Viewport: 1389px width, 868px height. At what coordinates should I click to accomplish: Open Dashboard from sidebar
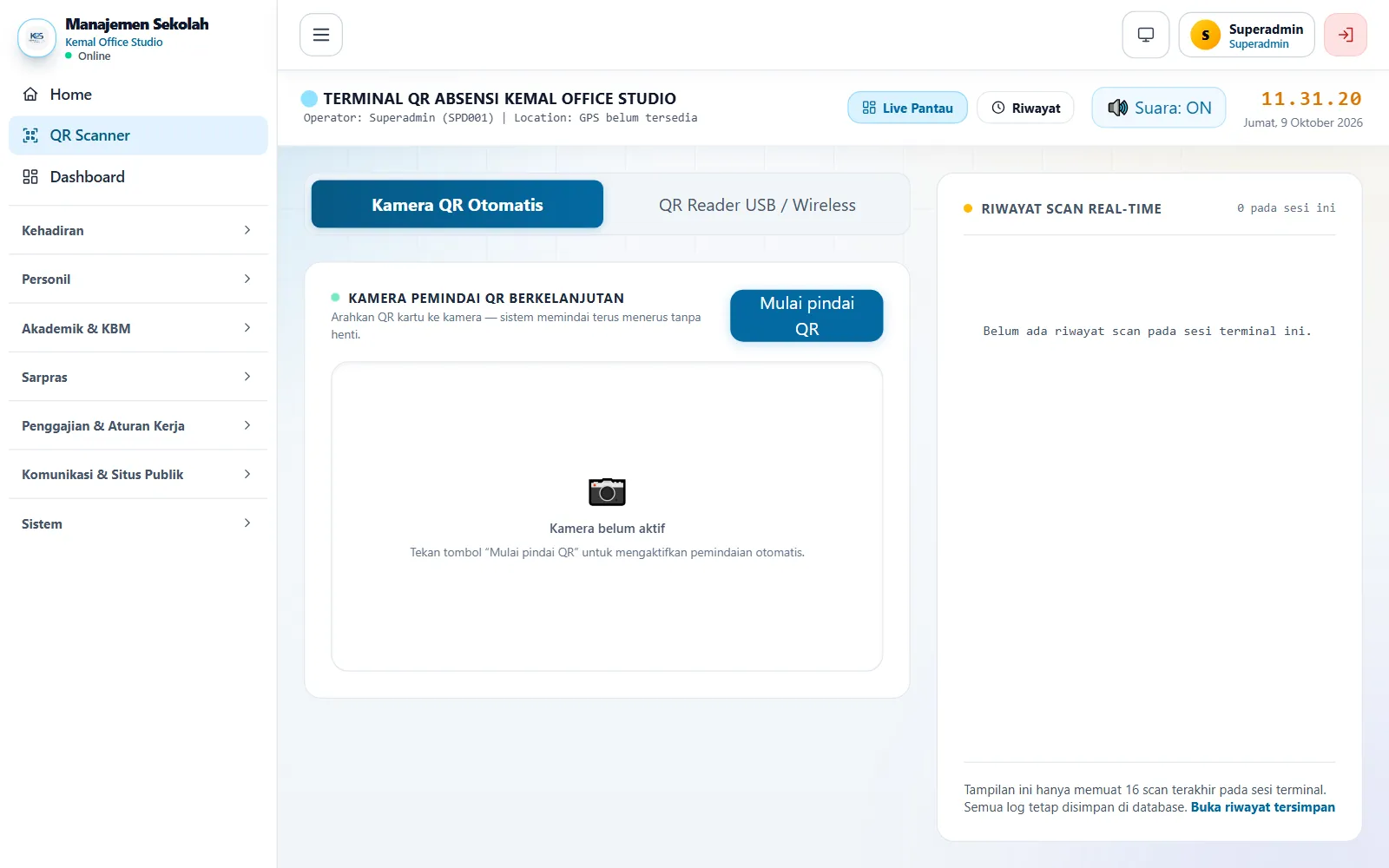coord(138,177)
